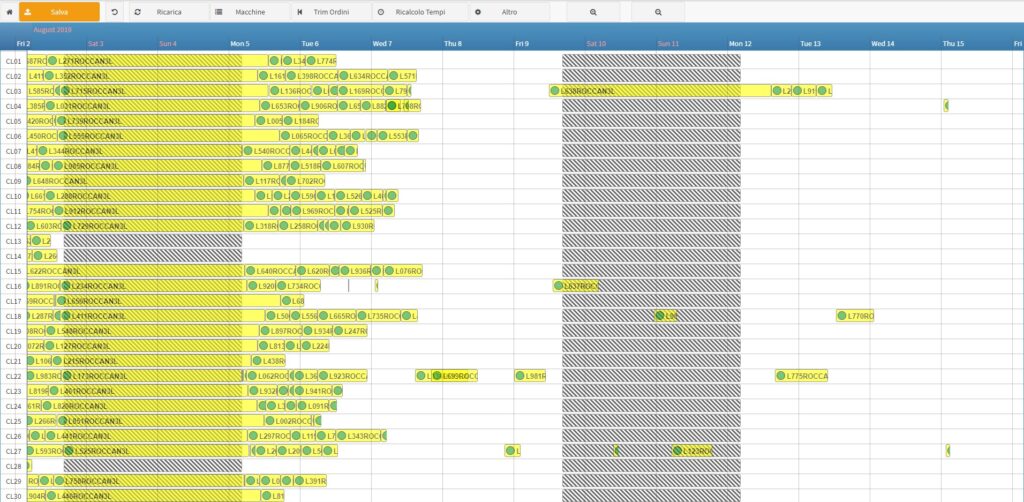Image resolution: width=1024 pixels, height=502 pixels.
Task: Zoom out the timeline with the magnifier minus
Action: tap(658, 12)
